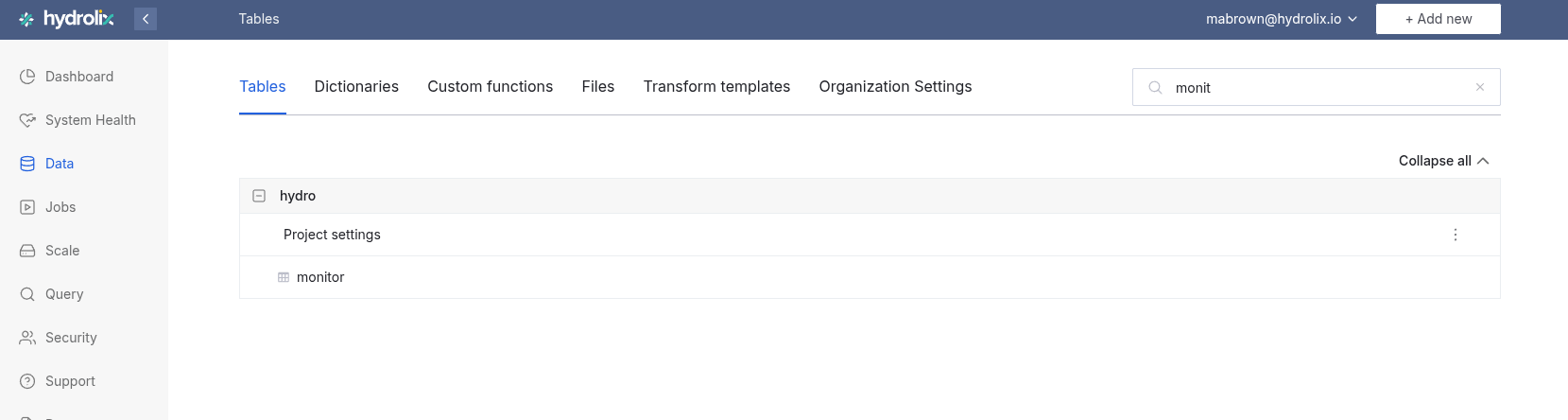This screenshot has width=1568, height=420.
Task: Click the Add new button
Action: tap(1438, 19)
